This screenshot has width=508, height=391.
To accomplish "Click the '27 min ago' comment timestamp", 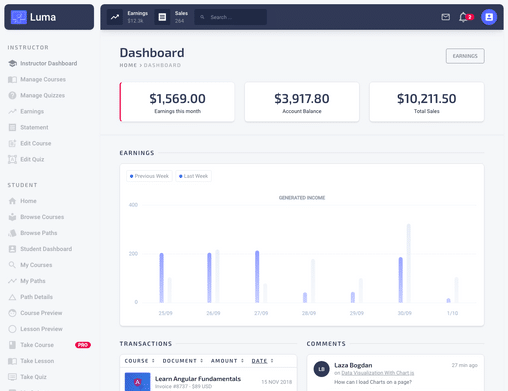I will [464, 365].
